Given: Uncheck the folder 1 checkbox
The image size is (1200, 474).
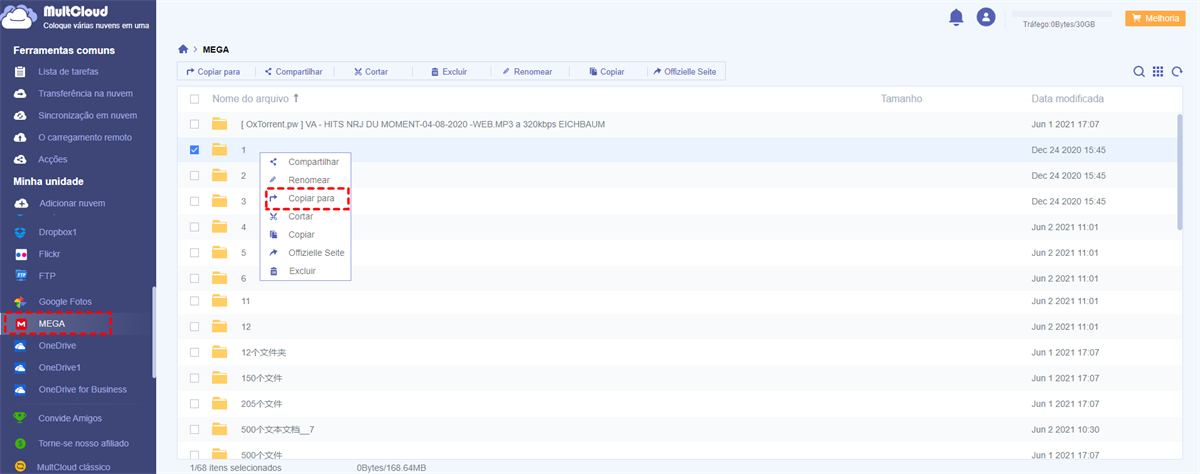Looking at the screenshot, I should (x=194, y=150).
